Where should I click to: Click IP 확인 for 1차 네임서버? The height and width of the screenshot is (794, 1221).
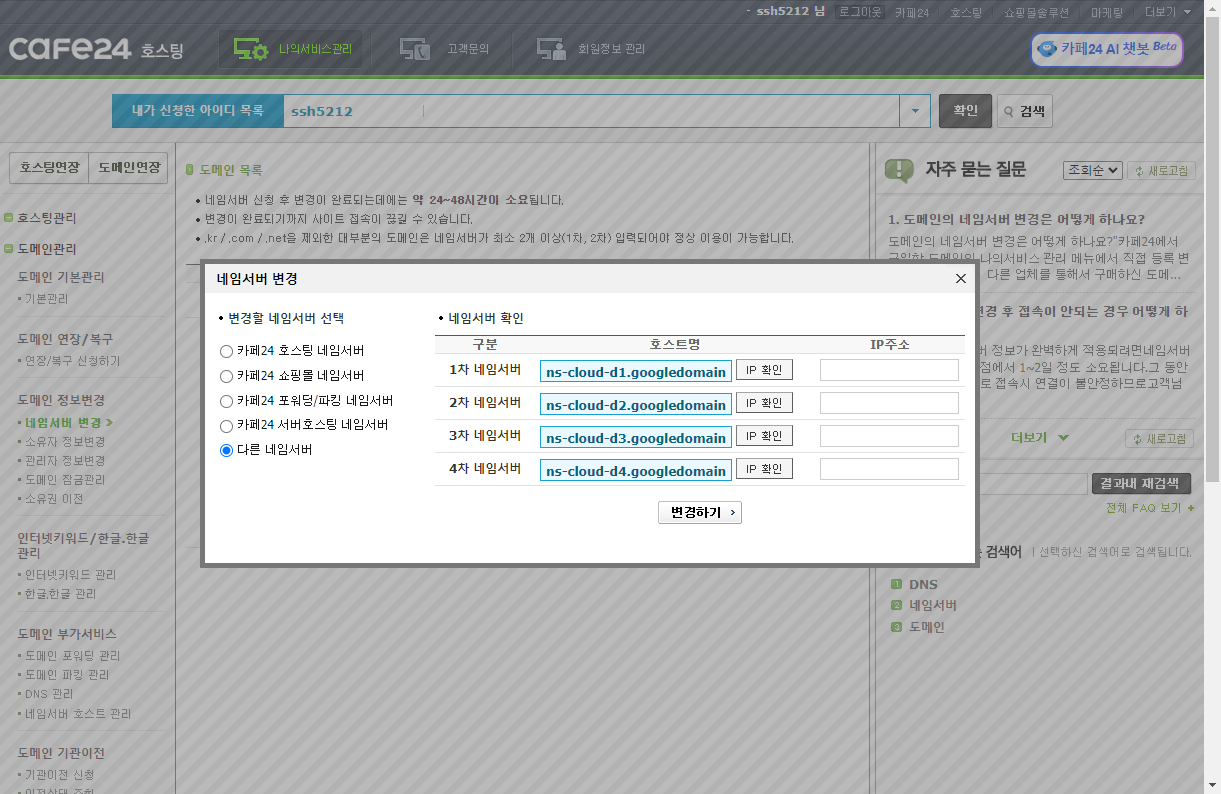pyautogui.click(x=764, y=370)
